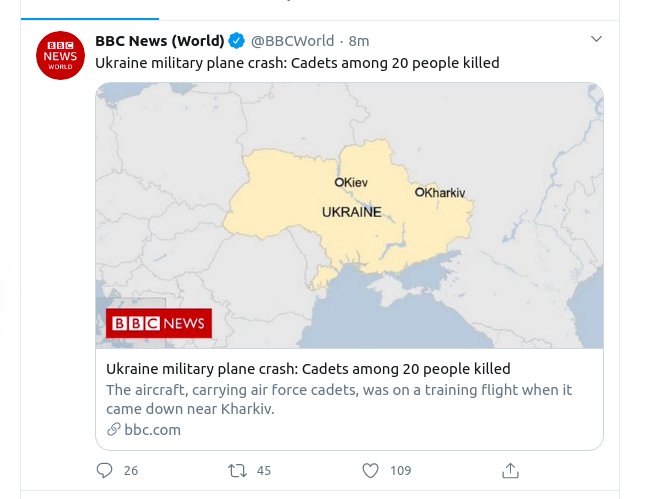This screenshot has height=499, width=645.
Task: Open the BBC News (World) account name
Action: (x=159, y=41)
